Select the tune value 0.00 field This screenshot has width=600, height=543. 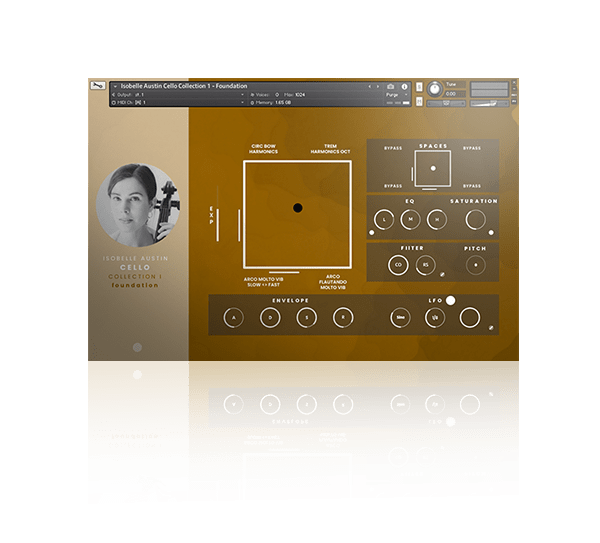pos(455,94)
